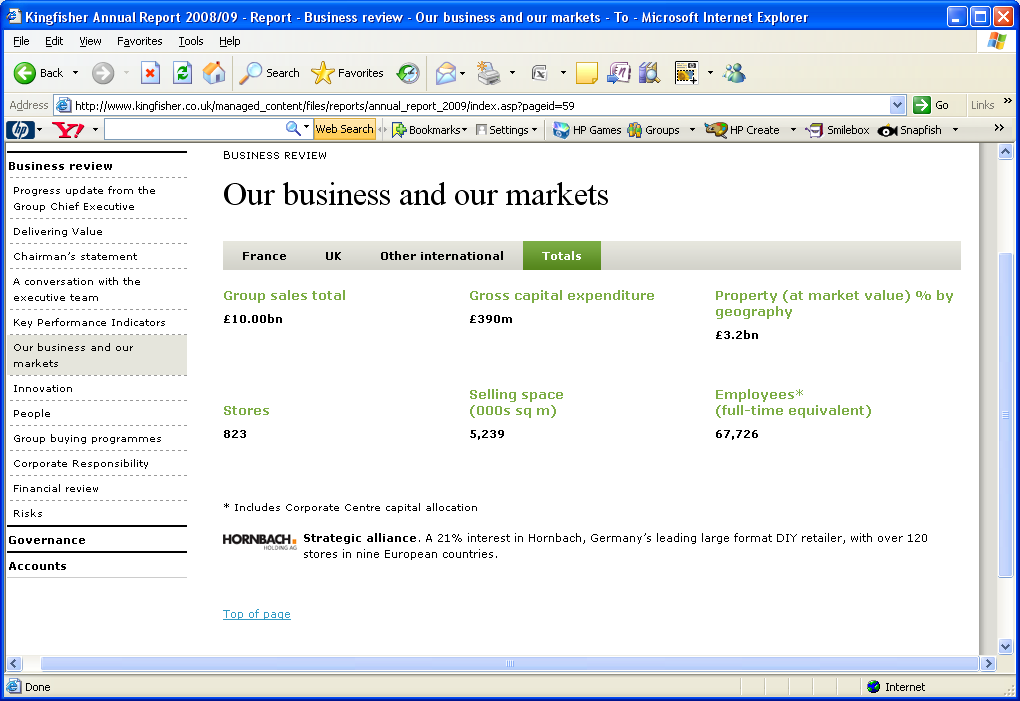Open the Bookmarks dropdown
Screen dimensions: 1020x701
[x=430, y=130]
